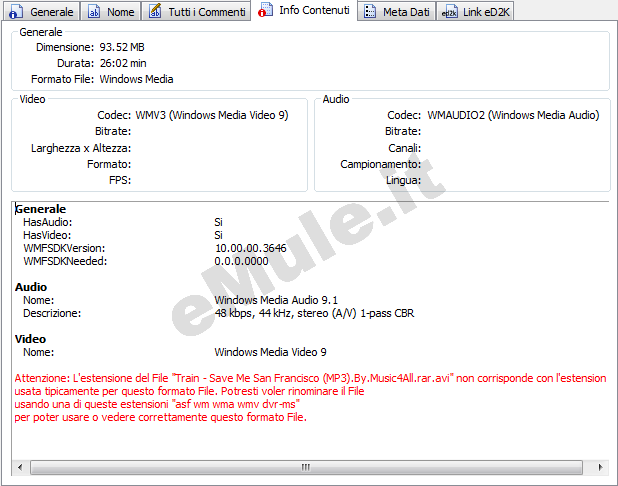Click the Windows Media Video 9 name text
This screenshot has width=618, height=486.
coord(270,352)
